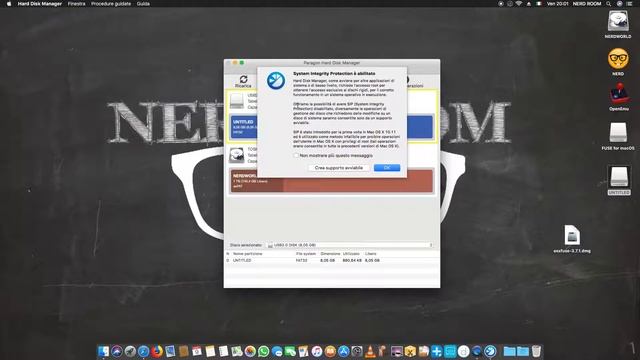Click the Nome partizione column header
The width and height of the screenshot is (640, 360).
point(247,254)
